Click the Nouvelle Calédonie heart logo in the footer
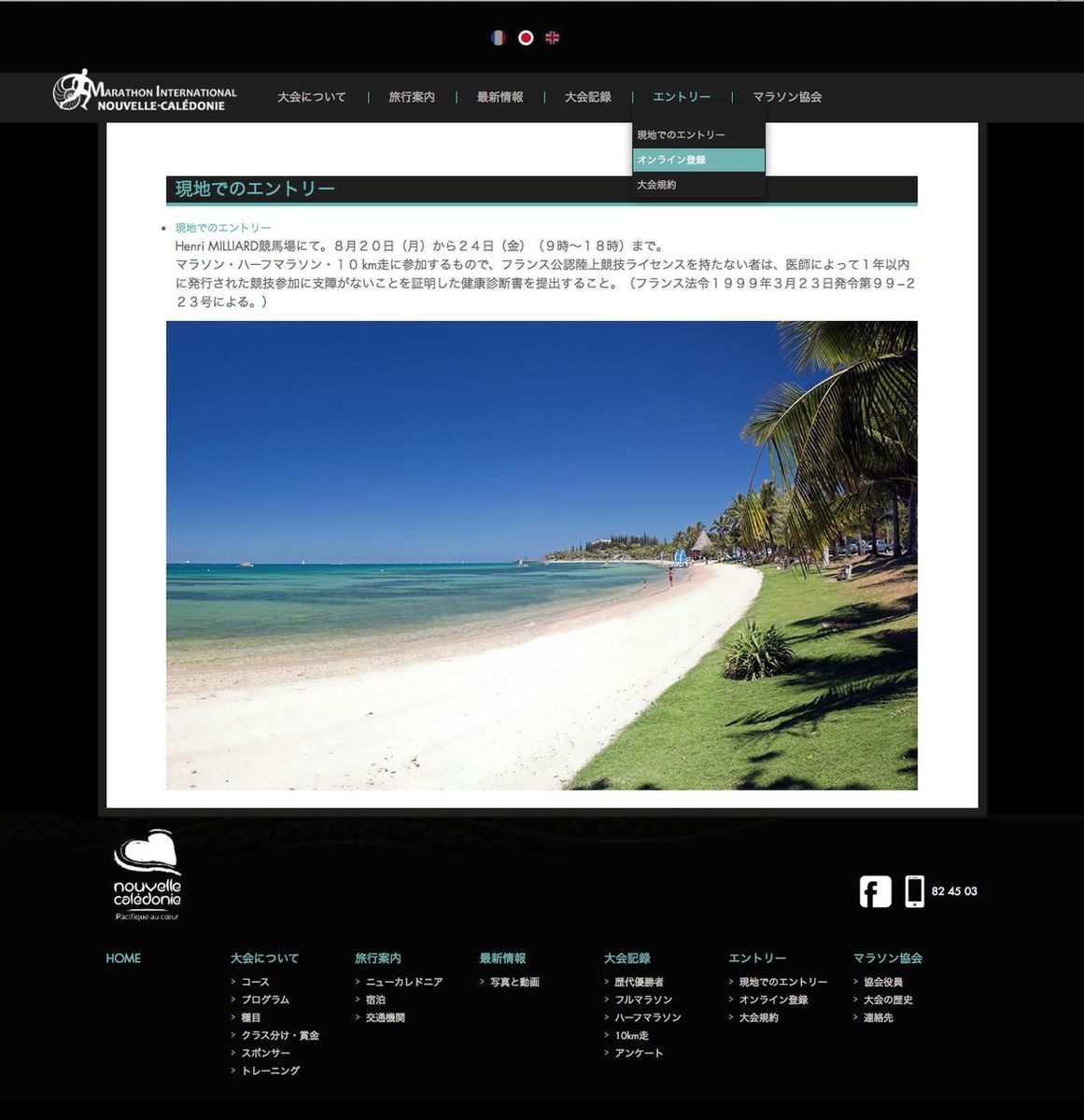 (147, 875)
